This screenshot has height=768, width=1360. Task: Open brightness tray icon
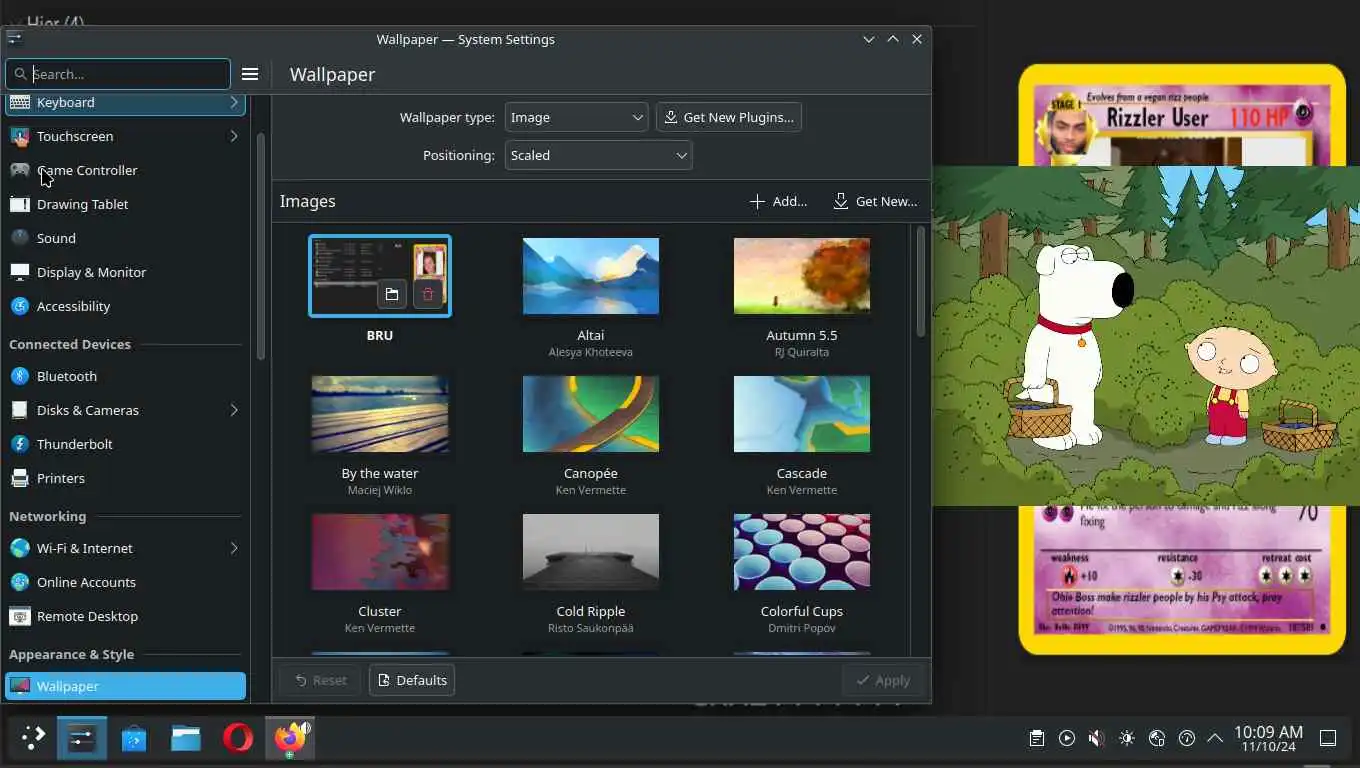point(1127,739)
